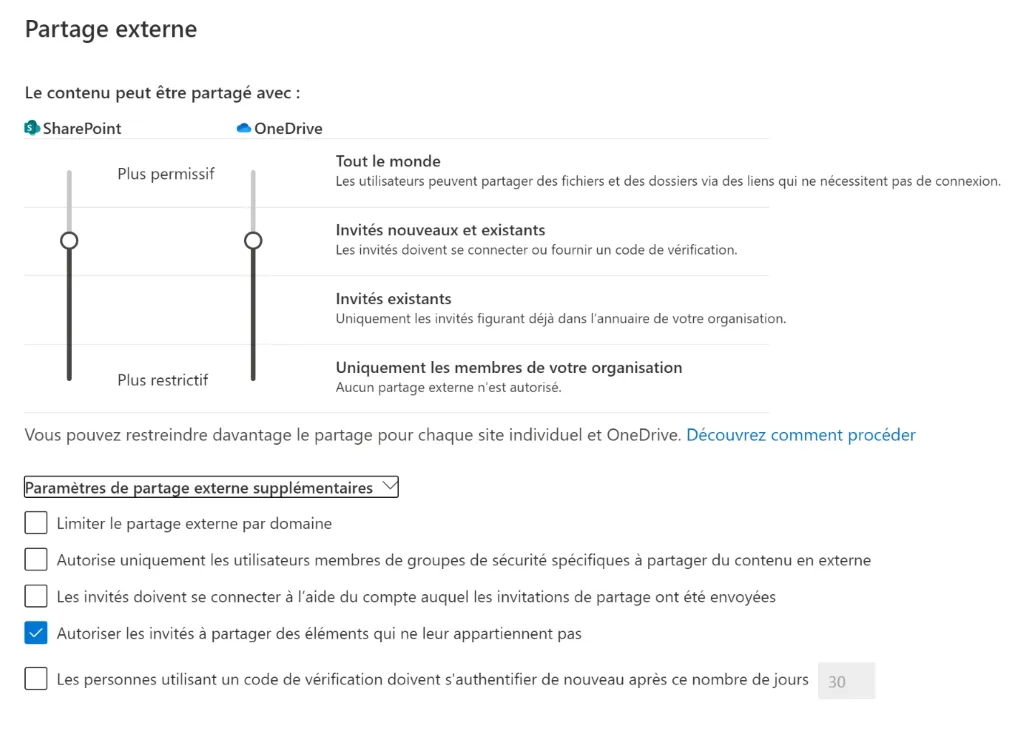Click the OneDrive cloud icon

click(x=243, y=128)
